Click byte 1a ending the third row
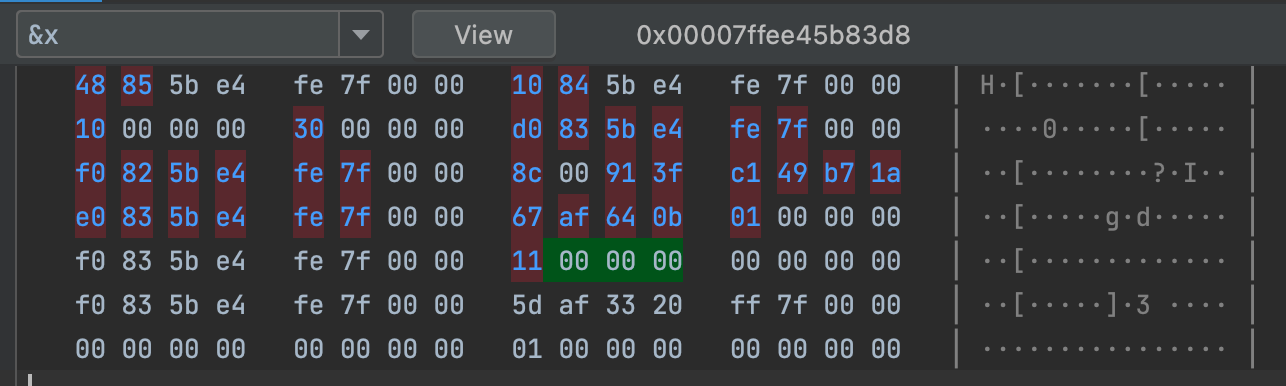 coord(885,173)
